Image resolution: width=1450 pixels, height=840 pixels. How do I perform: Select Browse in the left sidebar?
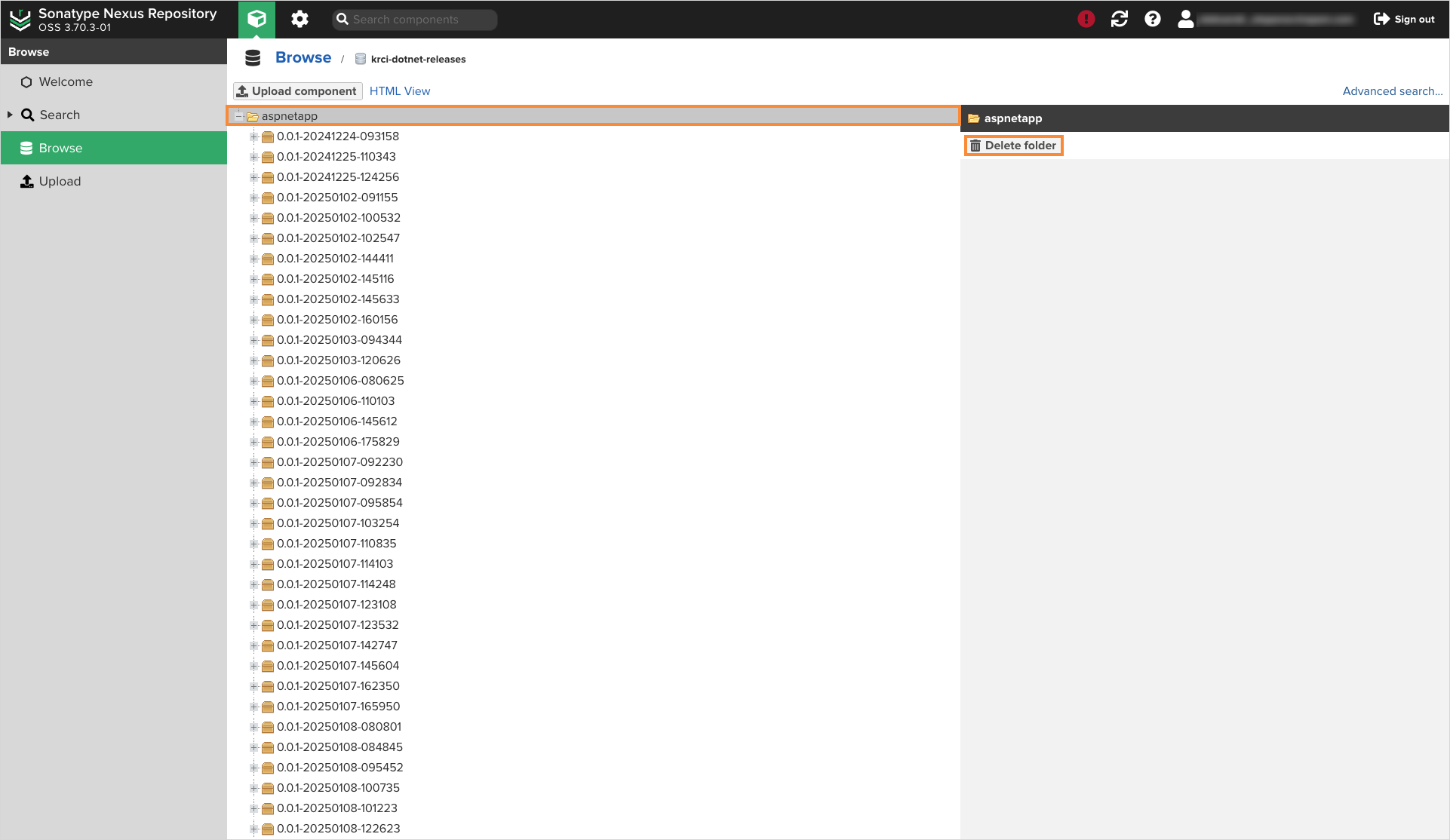[x=60, y=148]
